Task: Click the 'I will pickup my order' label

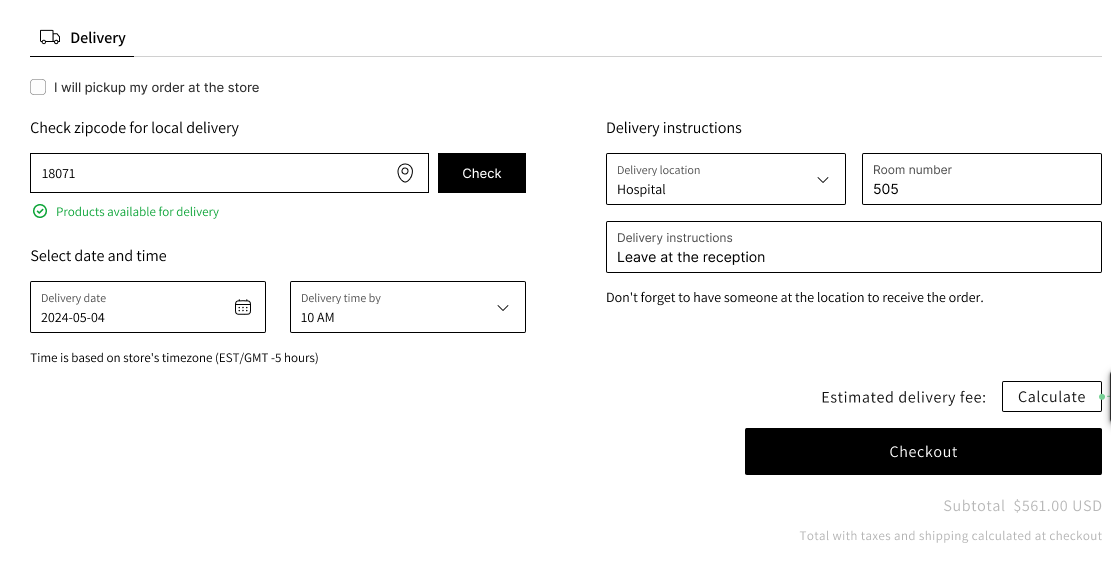Action: pos(156,88)
